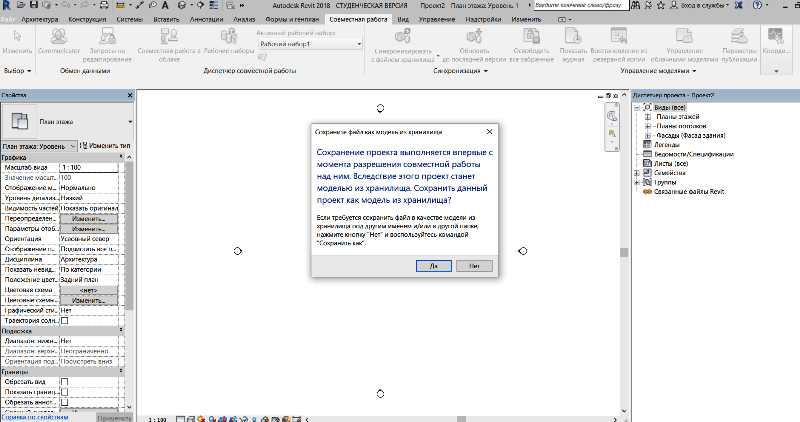The image size is (800, 422).
Task: Click the <нет> color scheme button
Action: 89,290
